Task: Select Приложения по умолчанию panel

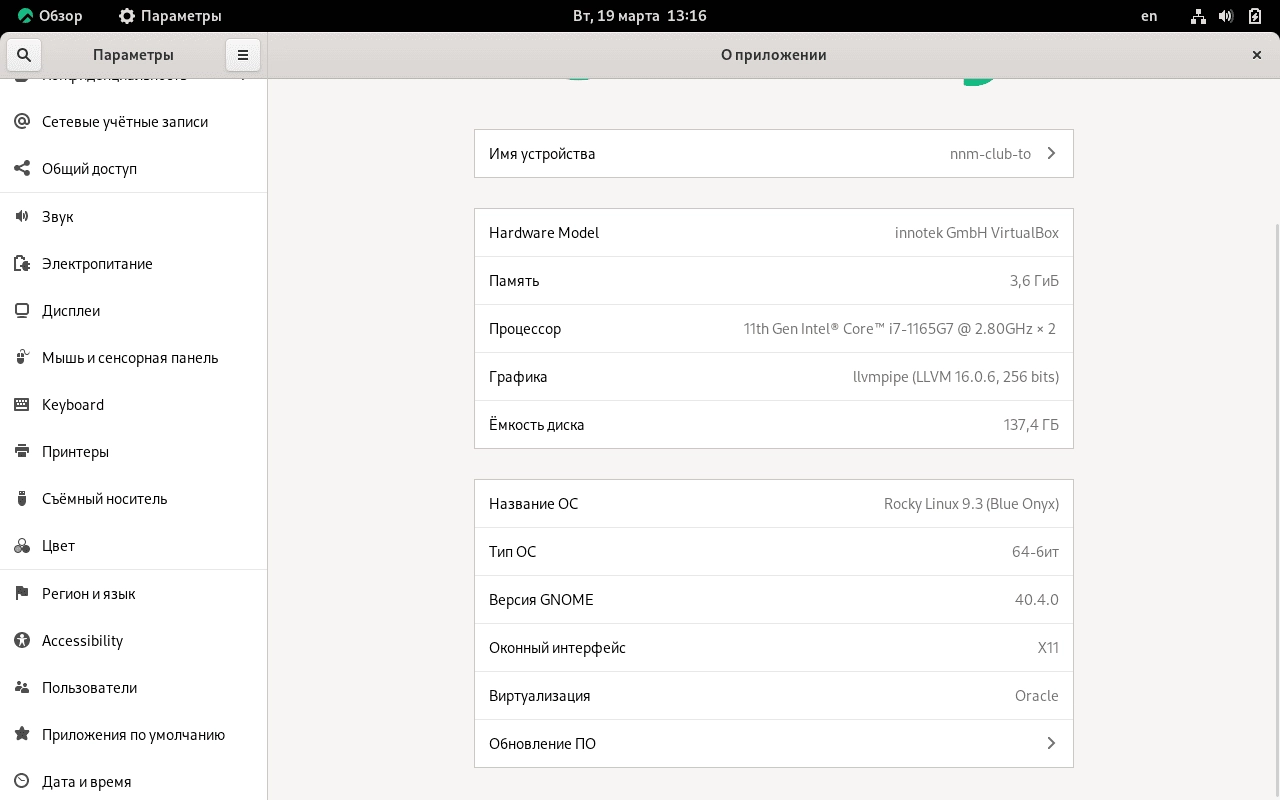Action: [x=134, y=734]
